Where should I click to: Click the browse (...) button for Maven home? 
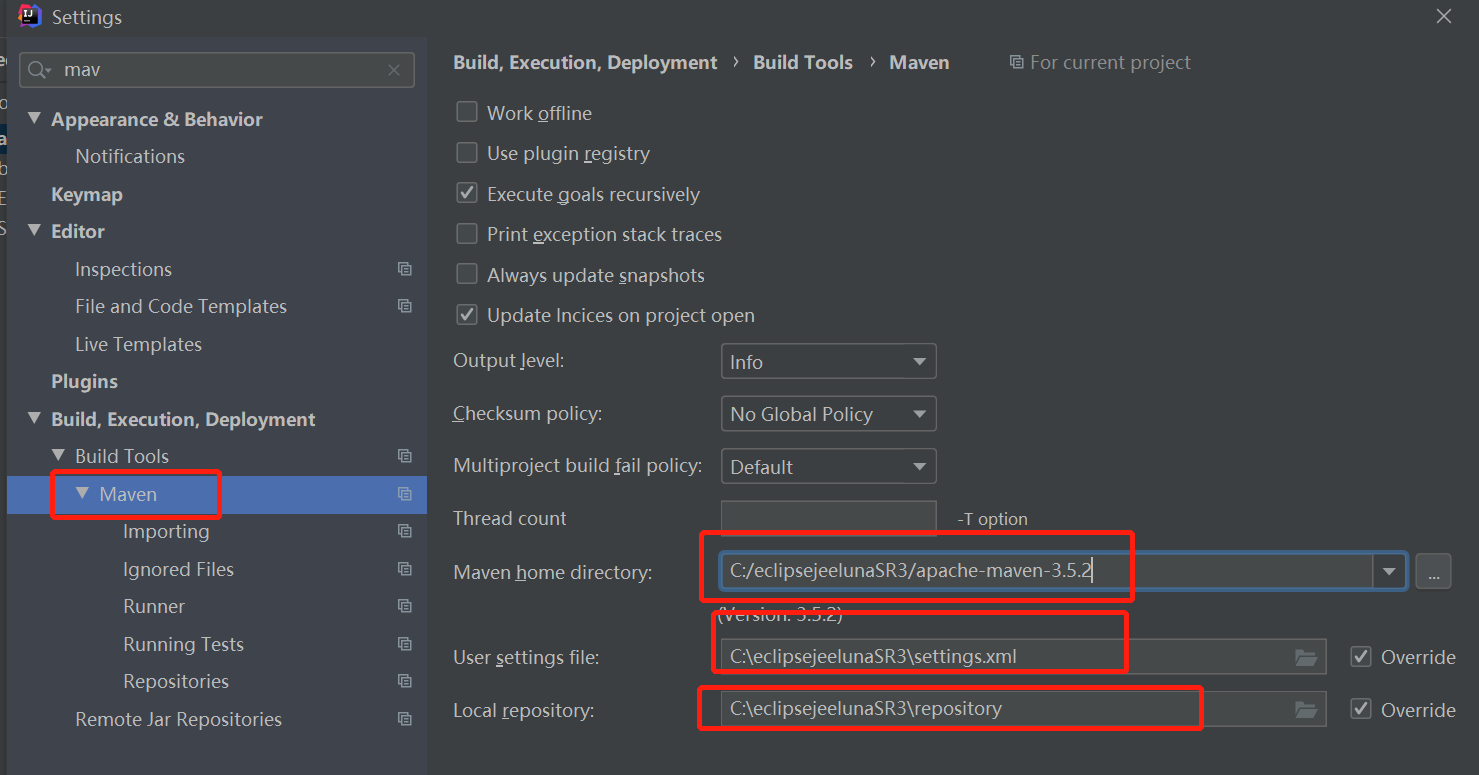pos(1433,572)
